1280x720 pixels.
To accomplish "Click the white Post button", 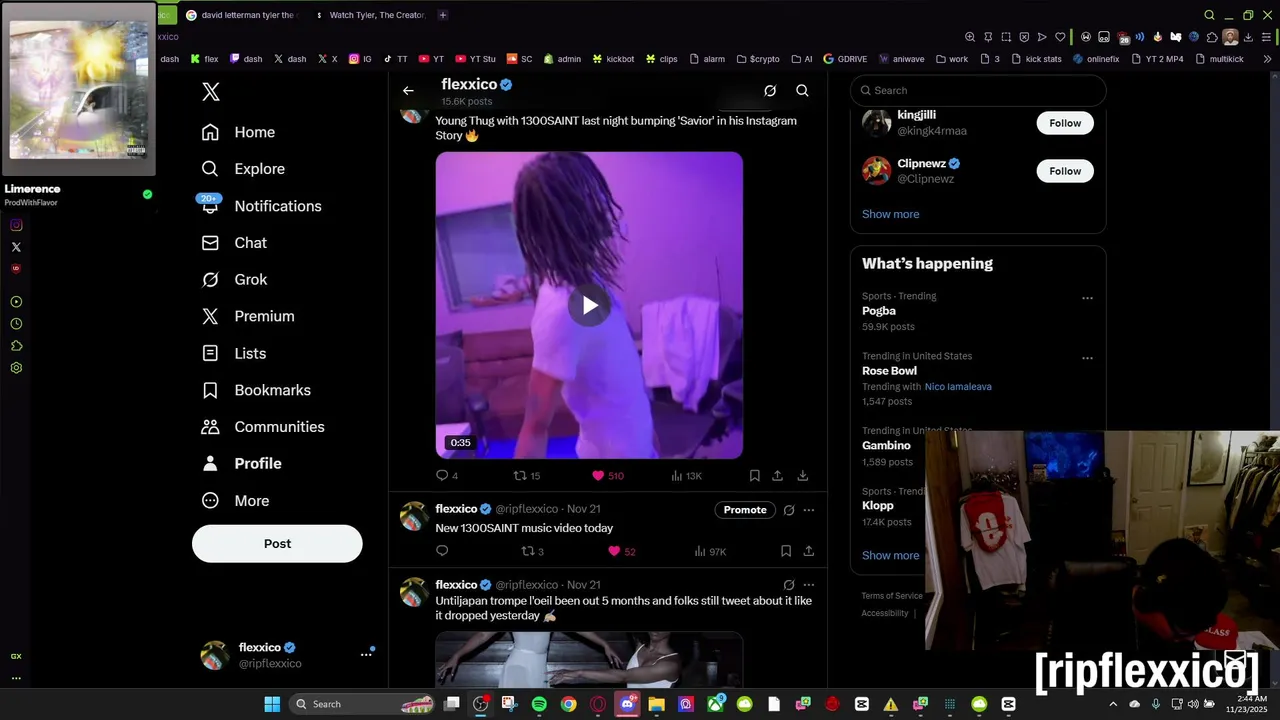I will (x=277, y=544).
